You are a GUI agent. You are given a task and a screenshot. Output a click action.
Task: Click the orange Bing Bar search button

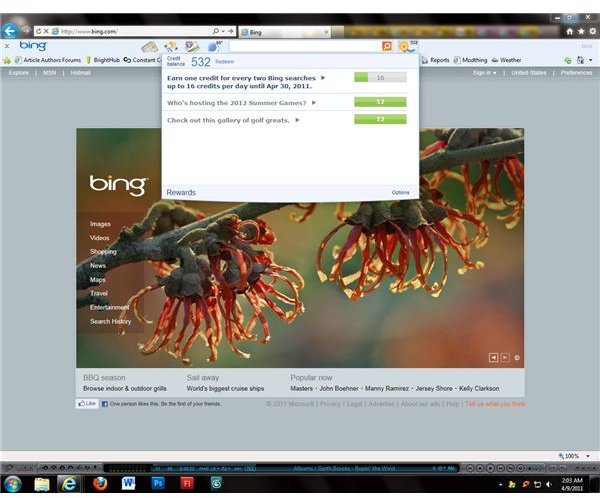[x=387, y=46]
